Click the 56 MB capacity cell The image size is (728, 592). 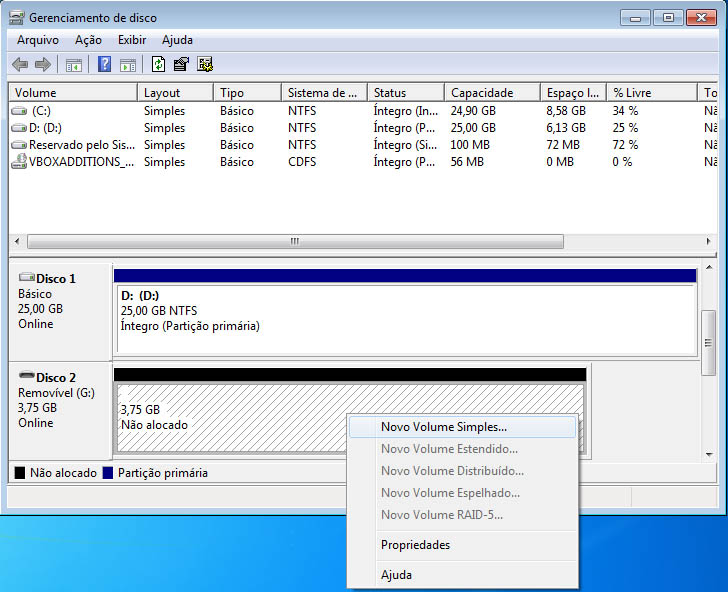[x=467, y=162]
